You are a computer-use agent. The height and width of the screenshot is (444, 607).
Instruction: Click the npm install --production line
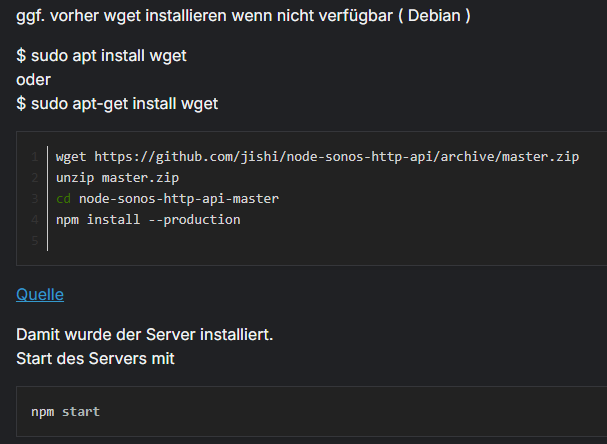pyautogui.click(x=148, y=219)
